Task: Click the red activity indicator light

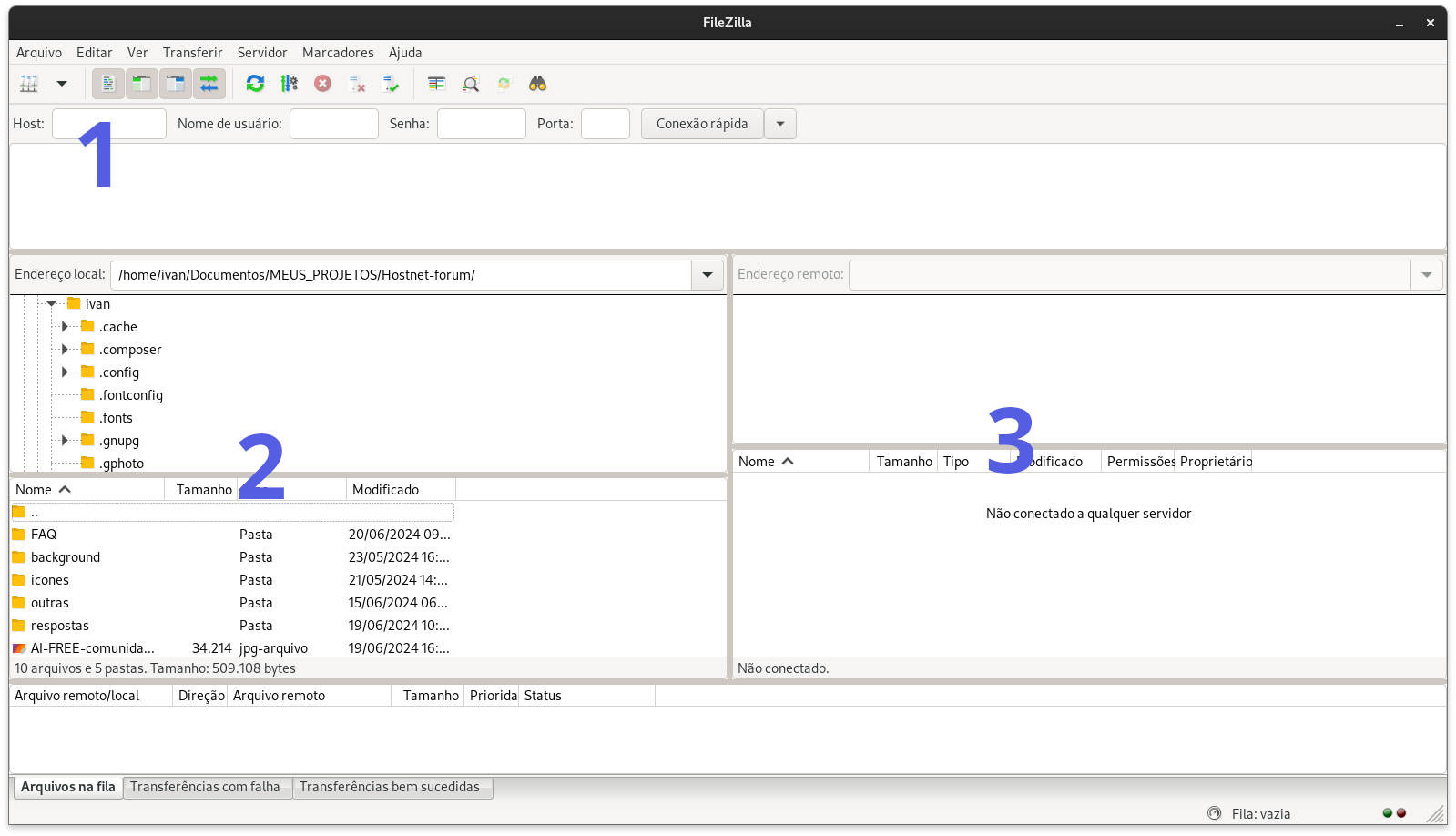Action: click(1401, 813)
